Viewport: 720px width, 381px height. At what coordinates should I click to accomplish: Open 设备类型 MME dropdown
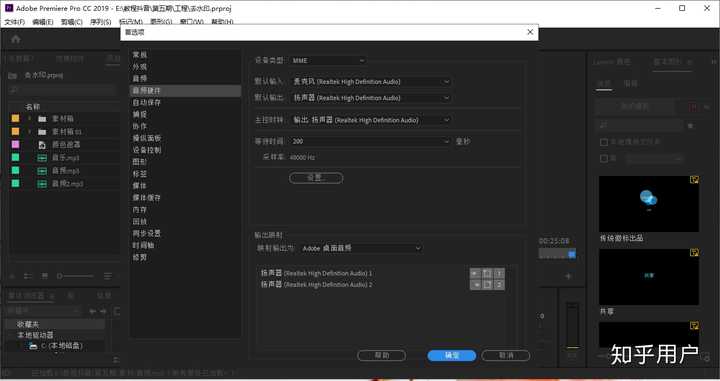pyautogui.click(x=328, y=60)
